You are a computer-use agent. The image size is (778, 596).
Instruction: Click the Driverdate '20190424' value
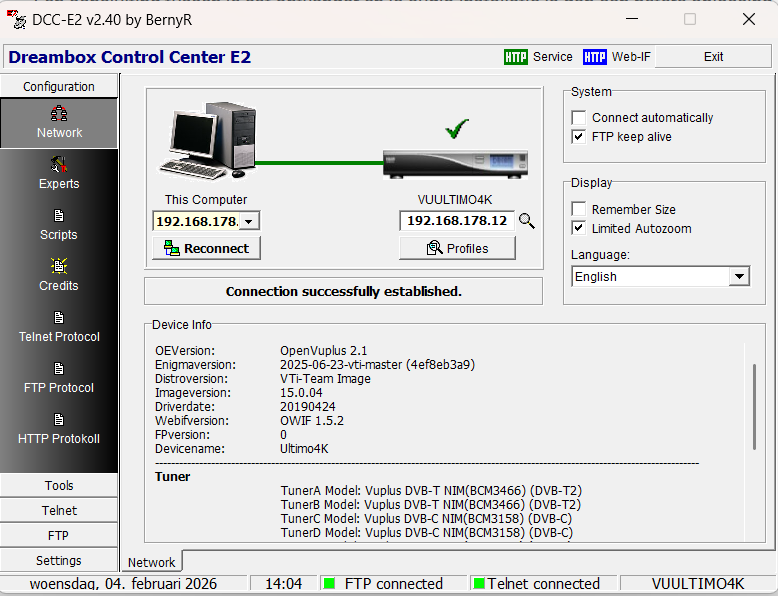[308, 406]
